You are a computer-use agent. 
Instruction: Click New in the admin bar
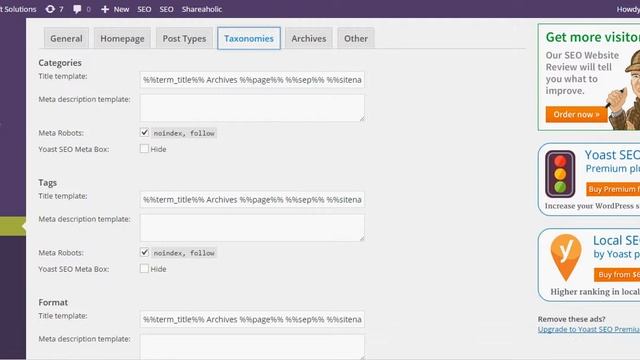pyautogui.click(x=121, y=9)
